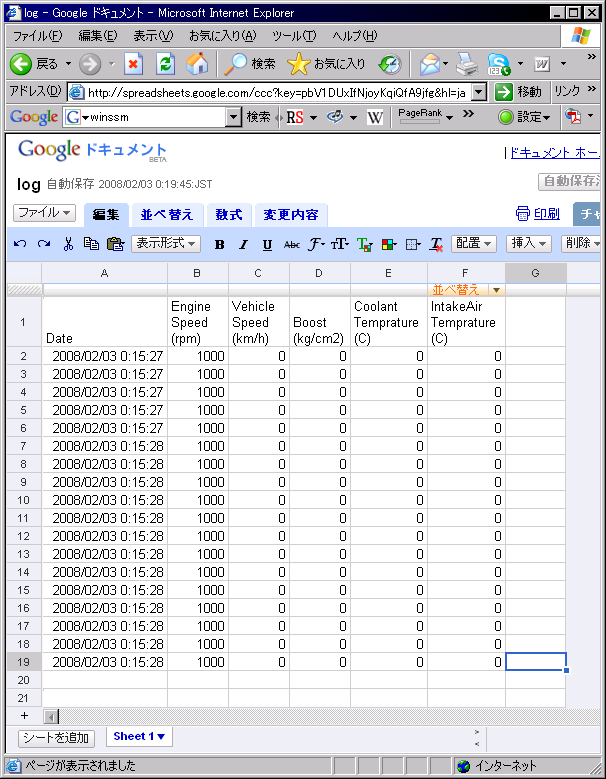Screen dimensions: 606x779
Task: Open the お気に入り(A) menu
Action: point(222,36)
